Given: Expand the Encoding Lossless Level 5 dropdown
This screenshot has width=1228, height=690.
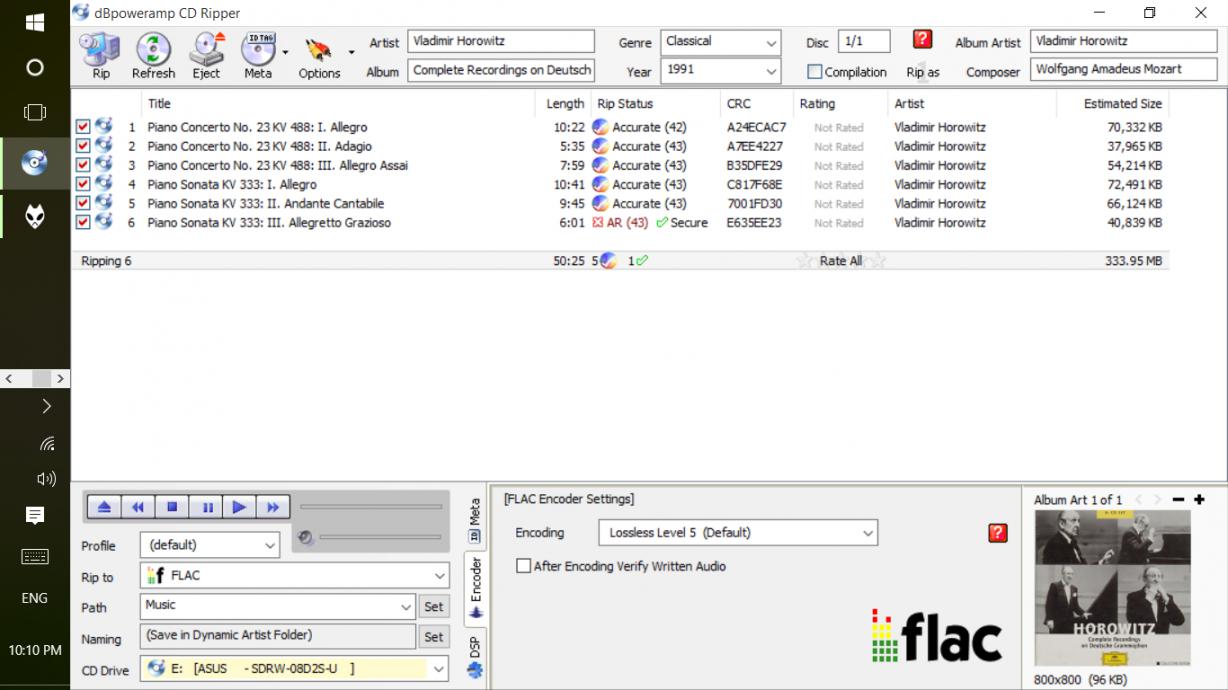Looking at the screenshot, I should [866, 534].
